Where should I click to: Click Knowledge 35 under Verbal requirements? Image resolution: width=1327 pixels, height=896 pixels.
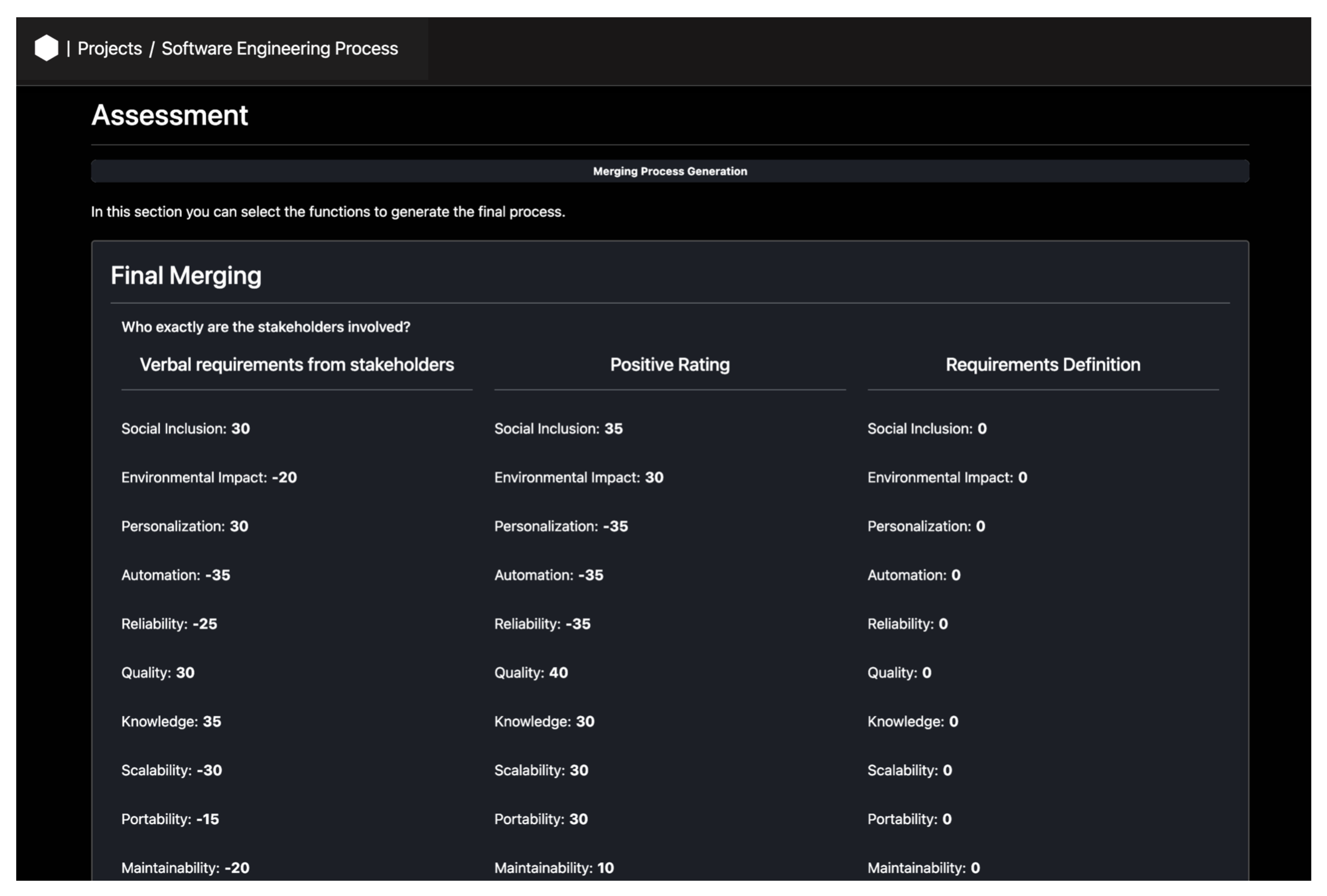click(171, 721)
